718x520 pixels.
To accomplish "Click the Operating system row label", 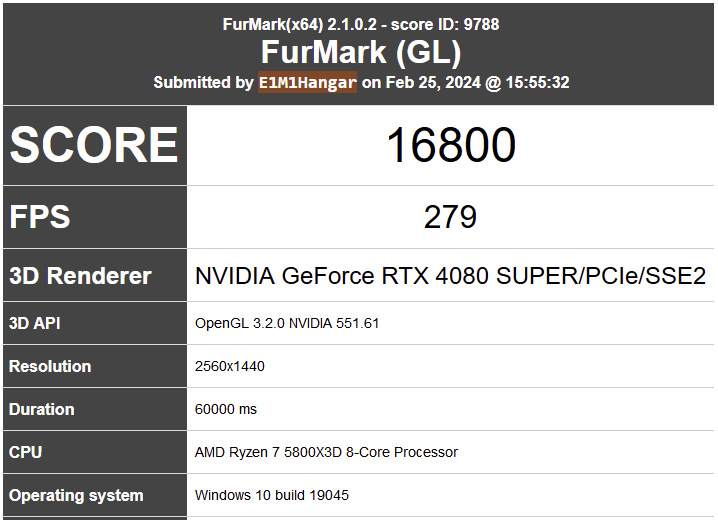I will 95,495.
